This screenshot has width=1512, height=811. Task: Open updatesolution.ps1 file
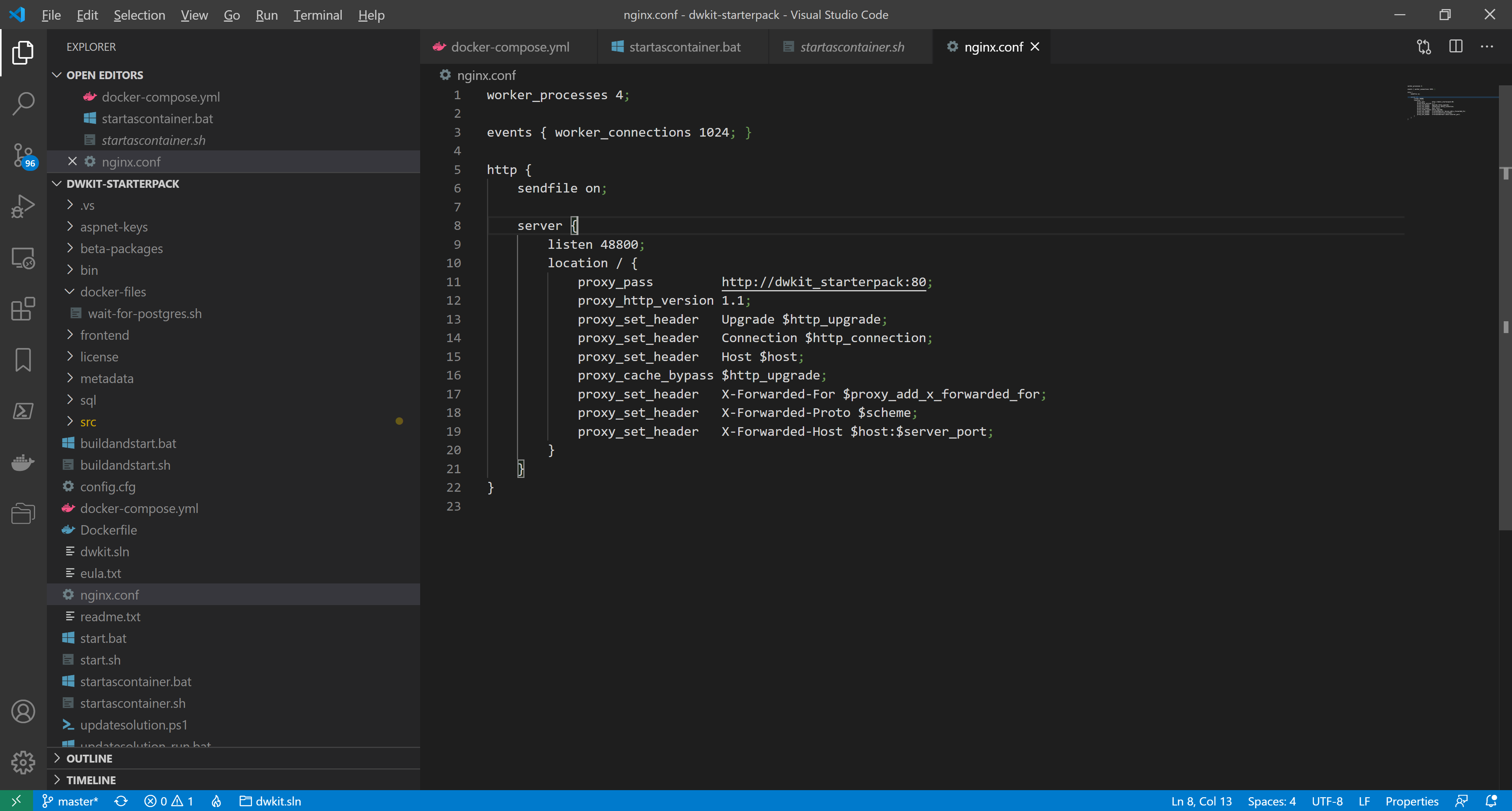tap(233, 725)
